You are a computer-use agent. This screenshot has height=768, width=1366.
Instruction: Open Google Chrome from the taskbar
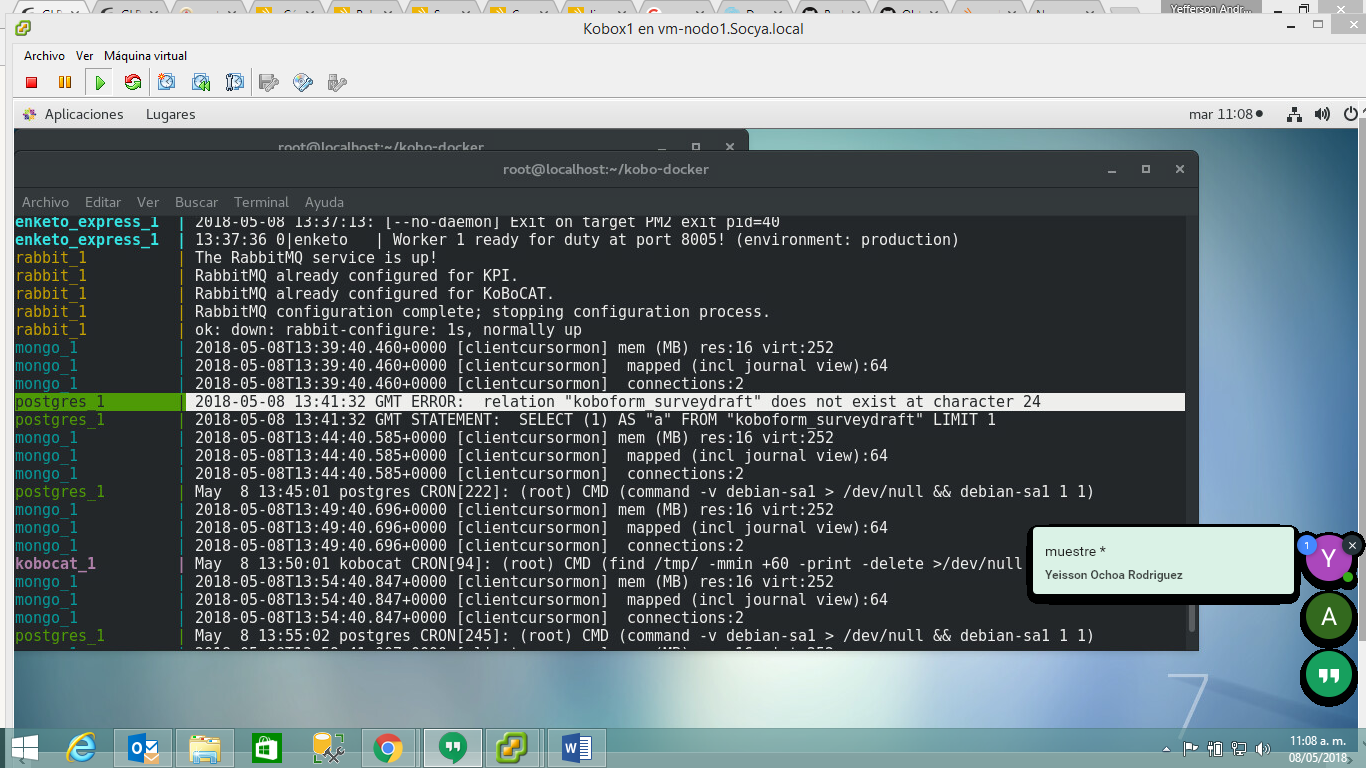coord(390,747)
